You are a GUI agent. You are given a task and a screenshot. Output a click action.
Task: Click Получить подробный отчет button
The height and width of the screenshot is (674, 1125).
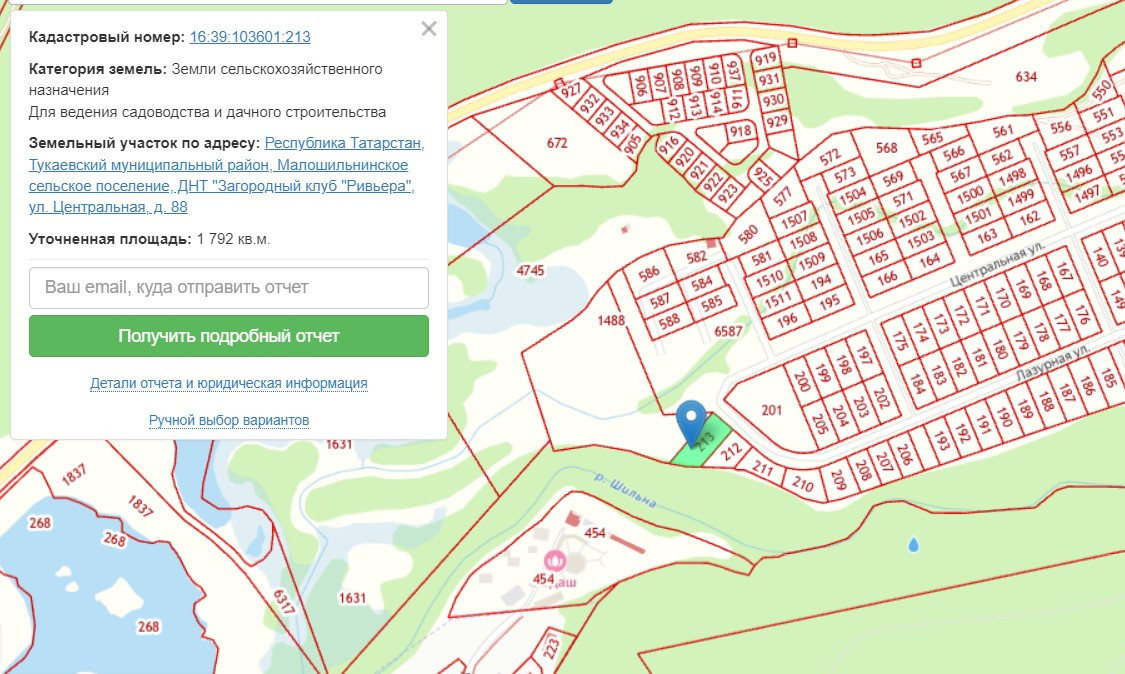tap(229, 336)
